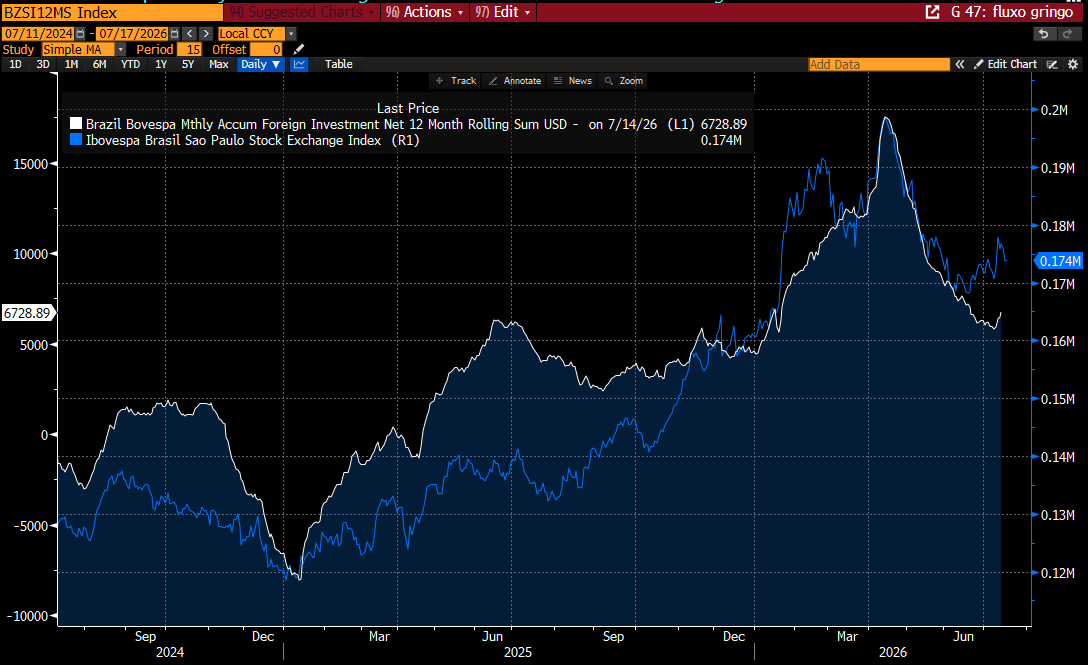1088x665 pixels.
Task: Select the YTD time range
Action: (x=130, y=64)
